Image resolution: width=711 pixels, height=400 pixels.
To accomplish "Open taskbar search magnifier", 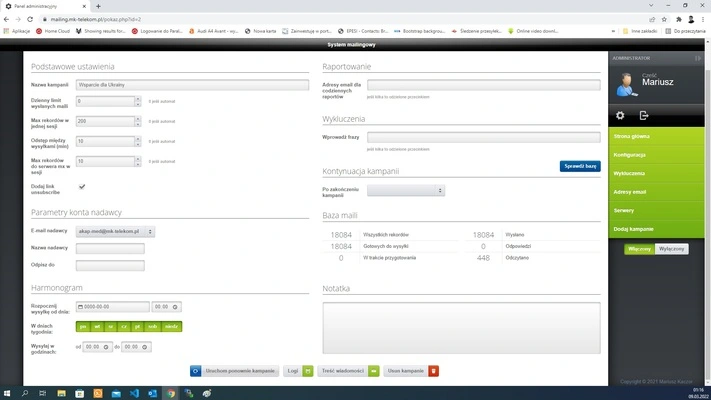I will (25, 393).
